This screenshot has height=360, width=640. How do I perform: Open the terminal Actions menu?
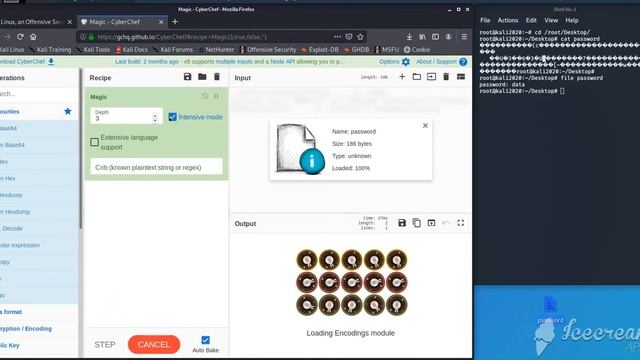point(508,20)
